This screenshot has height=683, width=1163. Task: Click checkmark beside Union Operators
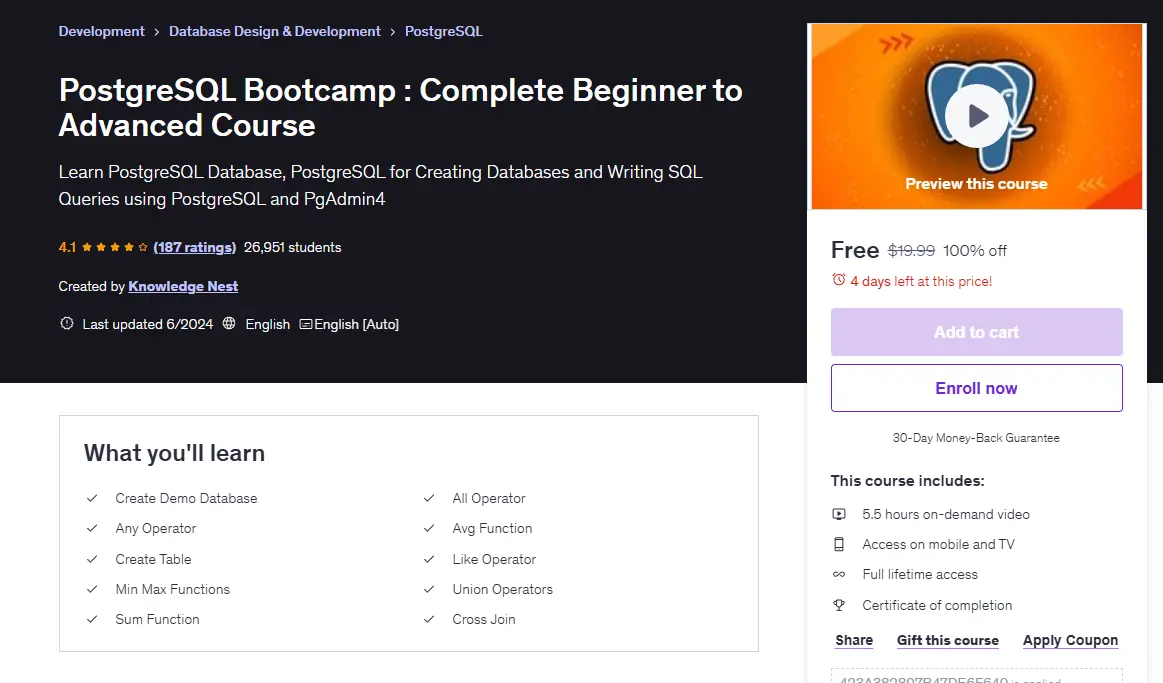pyautogui.click(x=429, y=589)
